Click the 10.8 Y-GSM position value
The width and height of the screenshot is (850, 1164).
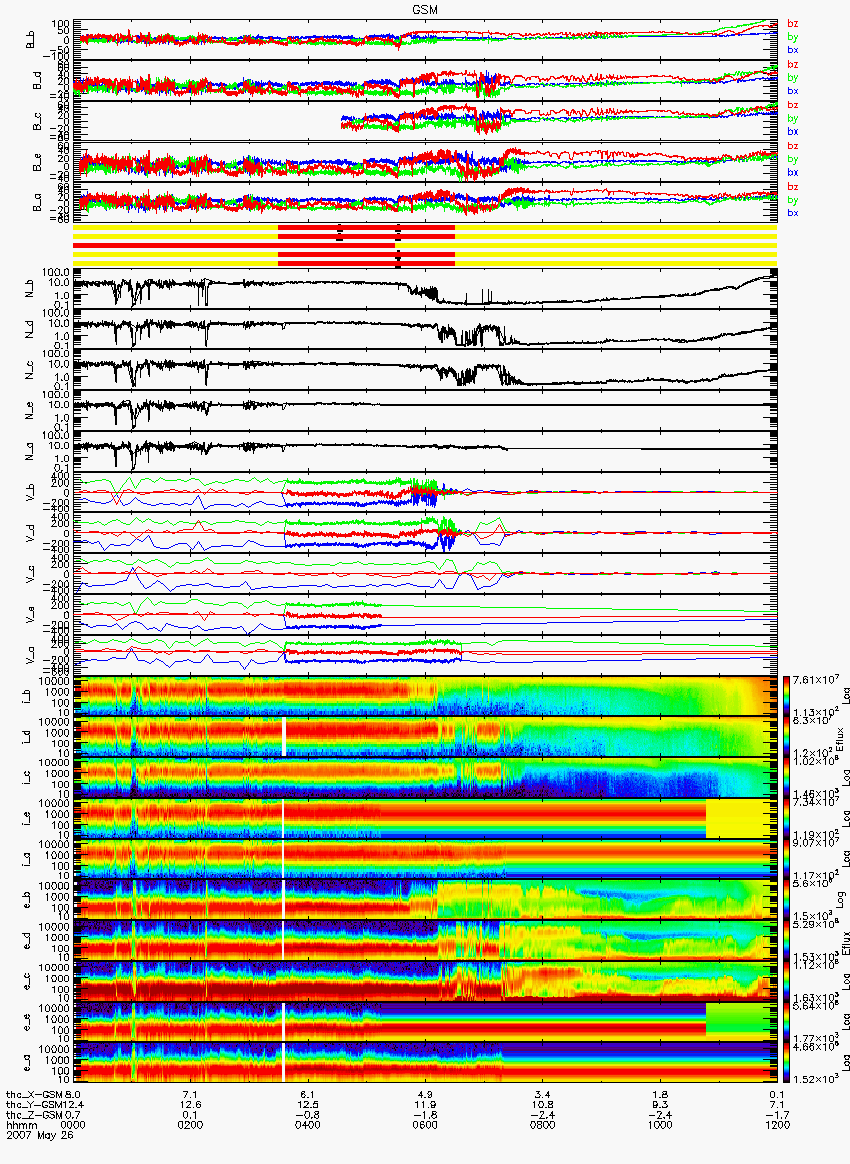(543, 1105)
